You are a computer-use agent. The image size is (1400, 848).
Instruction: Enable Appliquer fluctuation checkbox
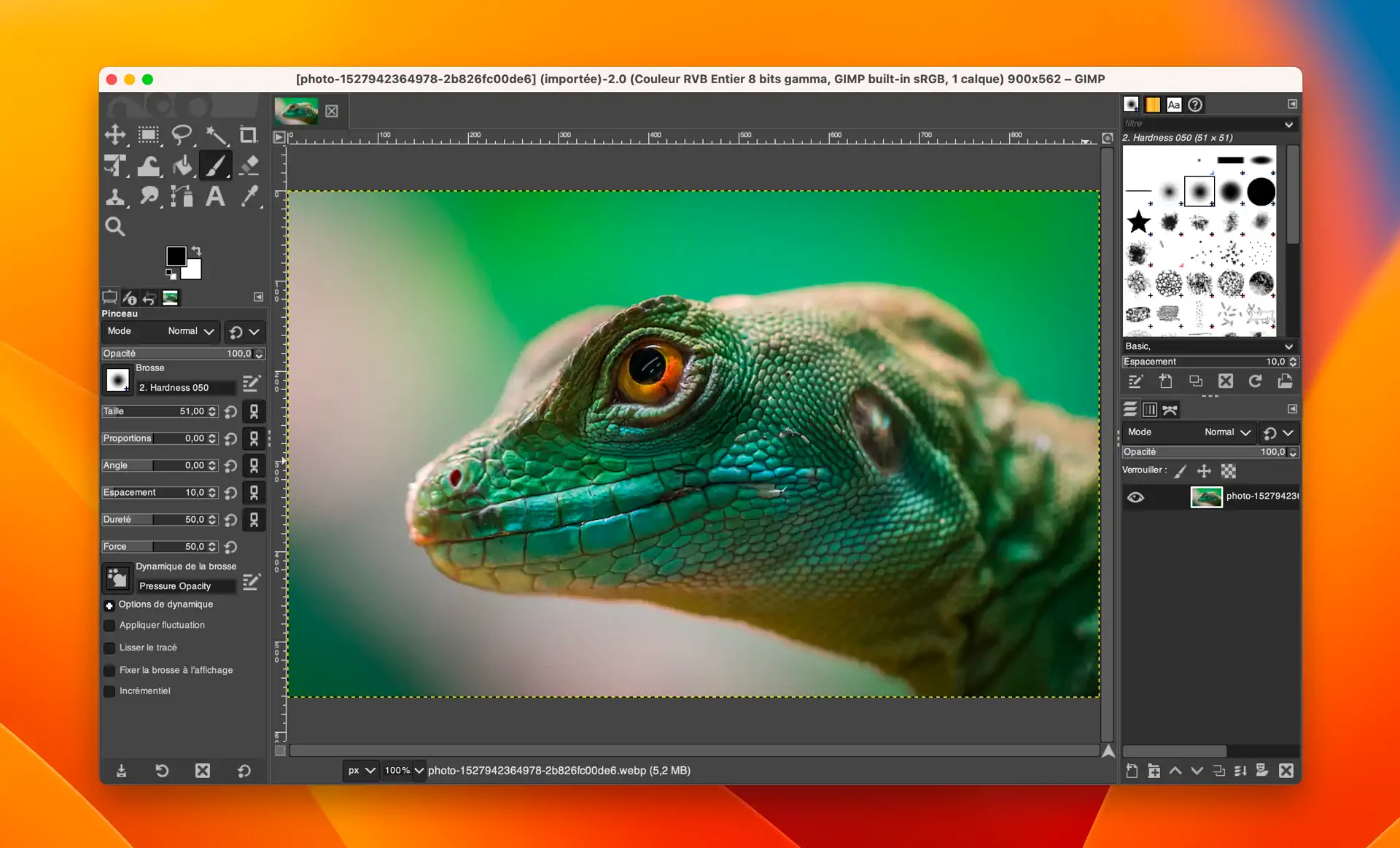[x=109, y=626]
